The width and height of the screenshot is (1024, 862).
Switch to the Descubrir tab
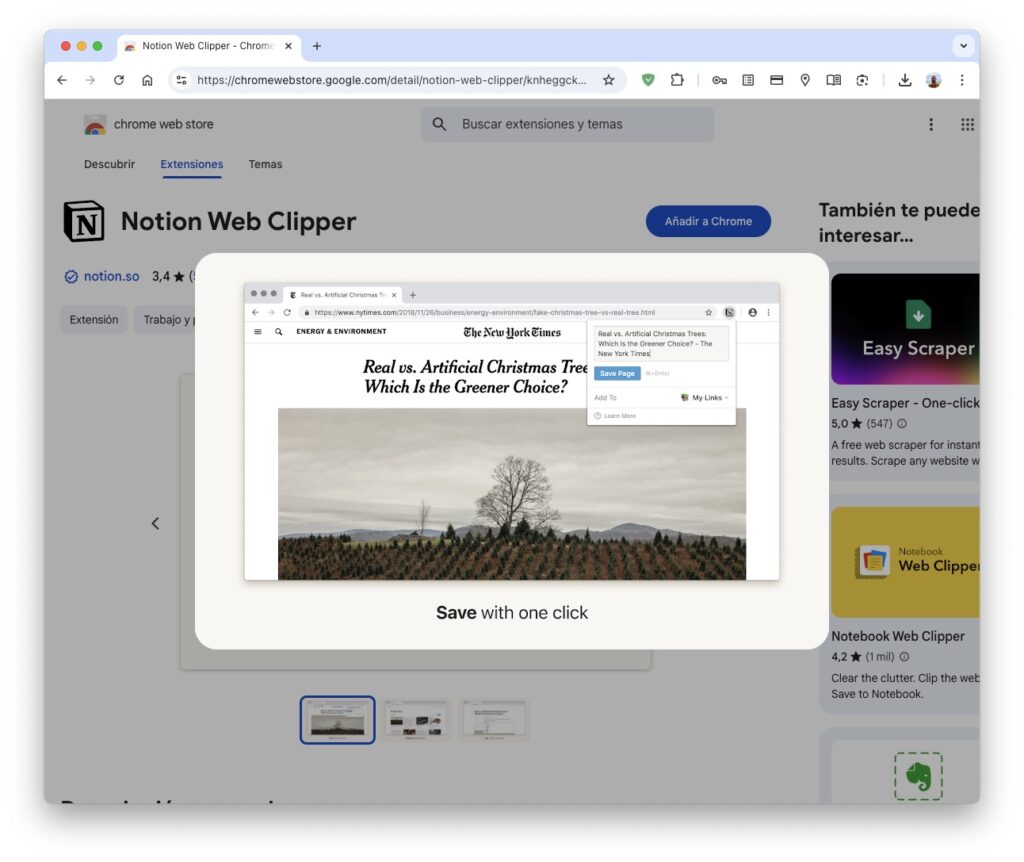pyautogui.click(x=109, y=164)
